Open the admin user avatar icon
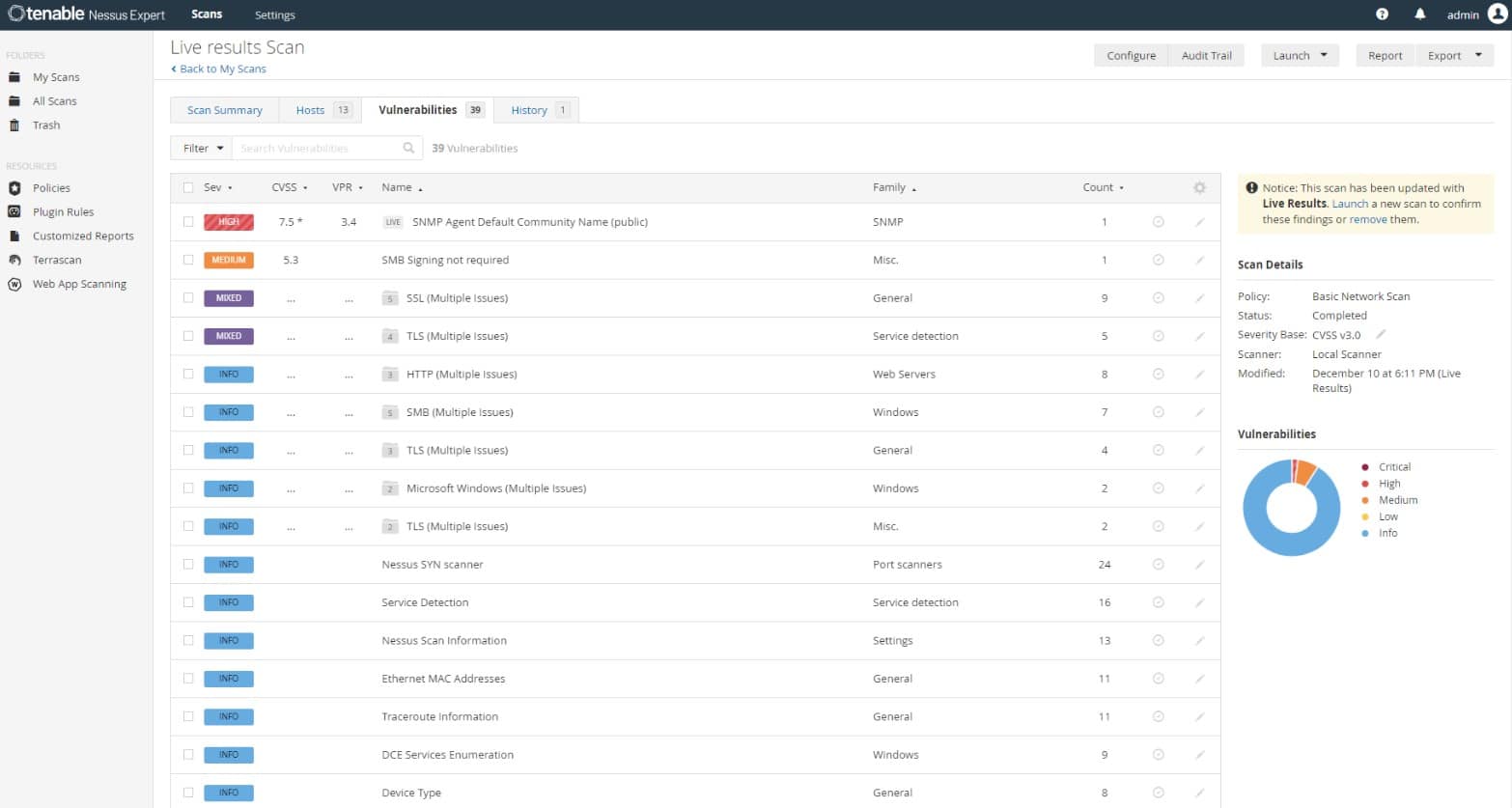 click(x=1498, y=14)
